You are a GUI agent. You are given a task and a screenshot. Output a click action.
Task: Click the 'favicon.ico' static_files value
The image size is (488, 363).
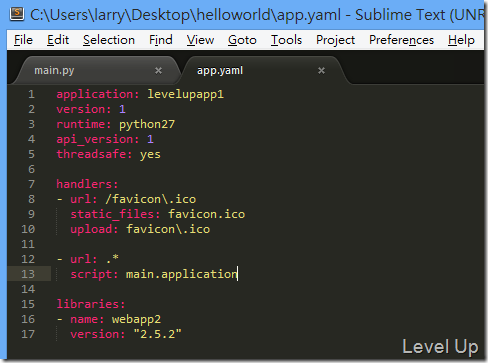[x=207, y=214]
